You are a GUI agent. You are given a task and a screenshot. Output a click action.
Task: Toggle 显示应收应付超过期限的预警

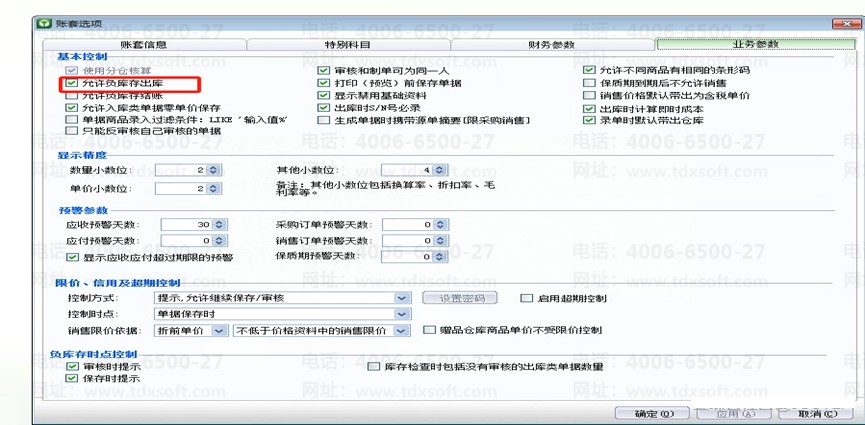(x=72, y=257)
